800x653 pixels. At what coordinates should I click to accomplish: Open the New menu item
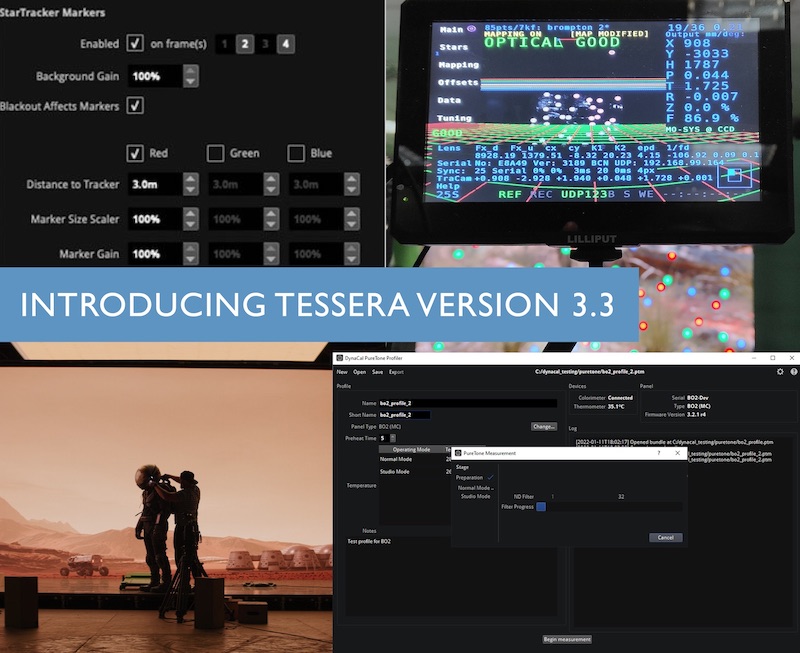[342, 372]
